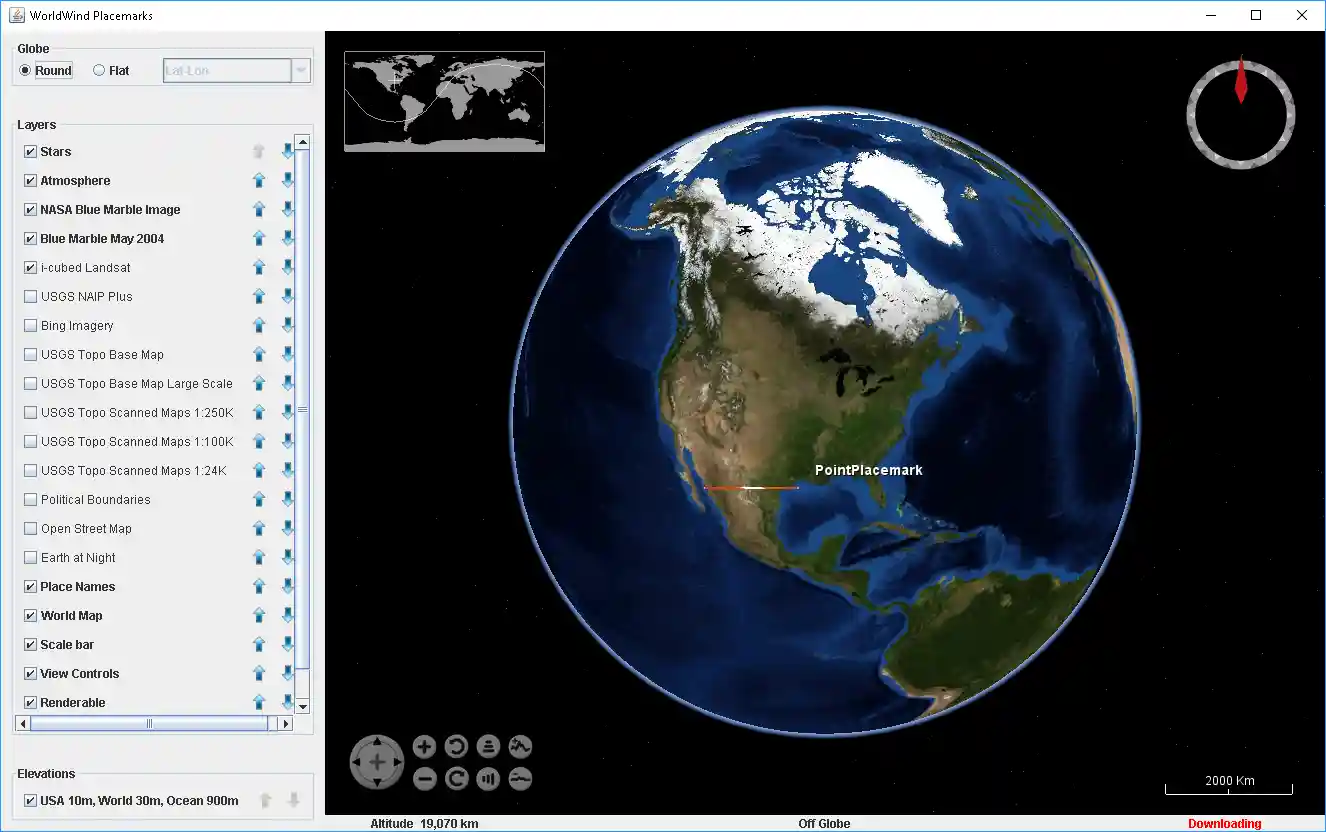Click the layers list scroll-down arrow

303,706
